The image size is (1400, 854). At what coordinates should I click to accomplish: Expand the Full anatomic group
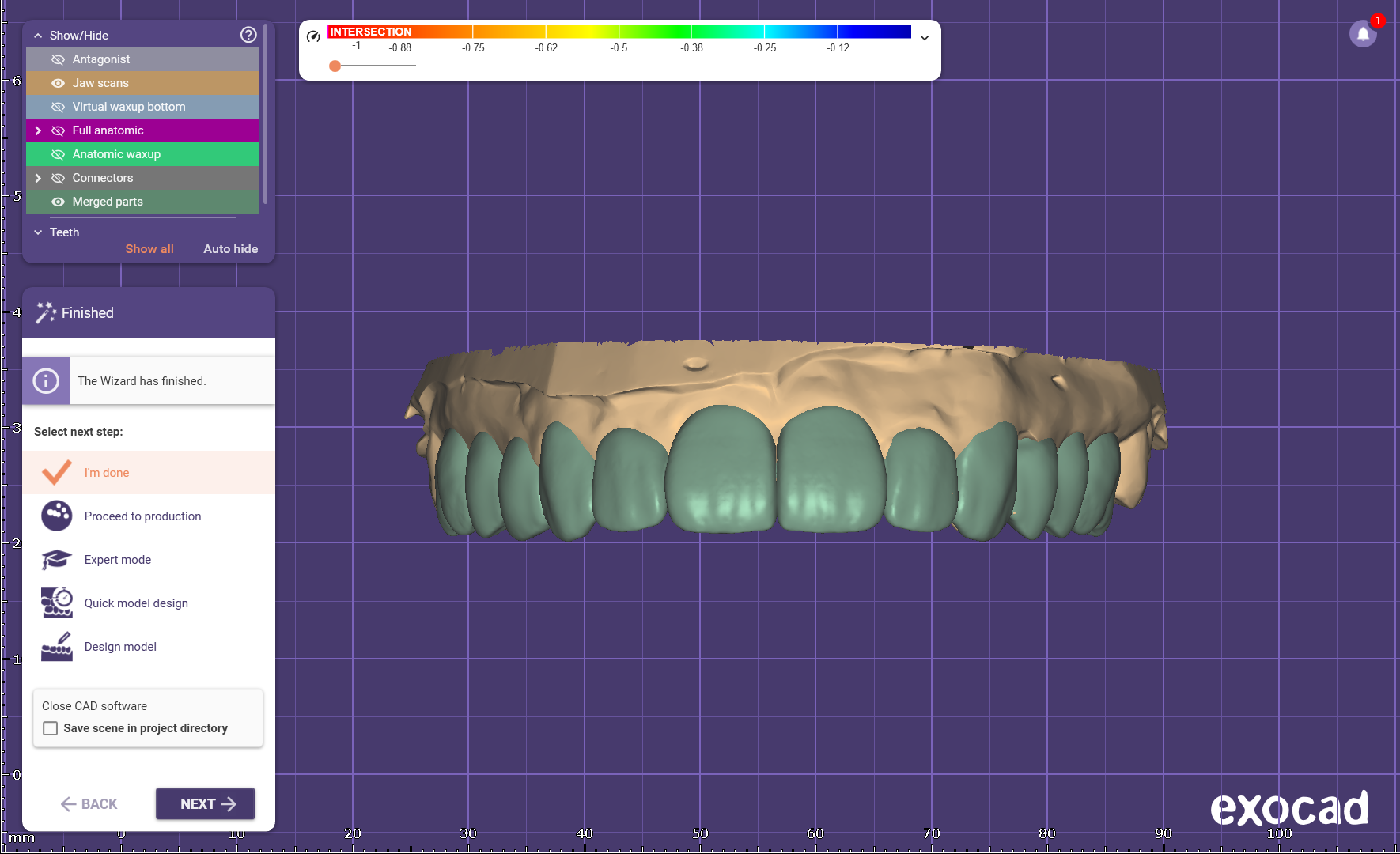click(x=38, y=130)
